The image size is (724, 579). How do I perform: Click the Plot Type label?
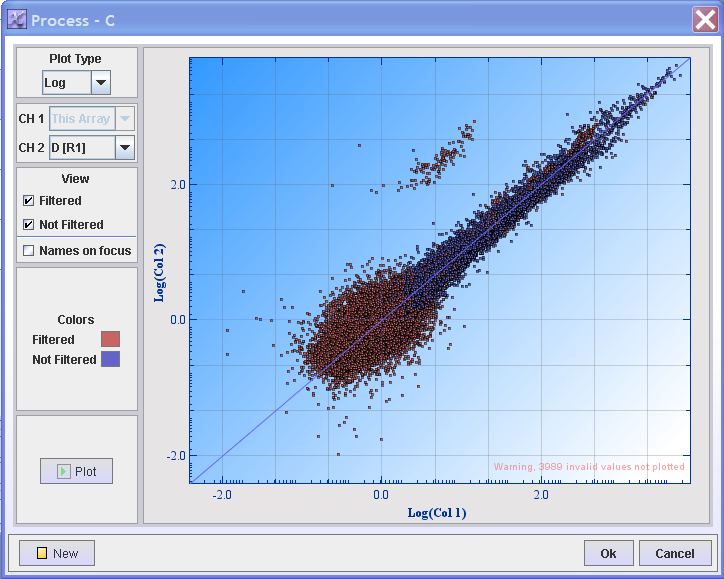(x=75, y=59)
